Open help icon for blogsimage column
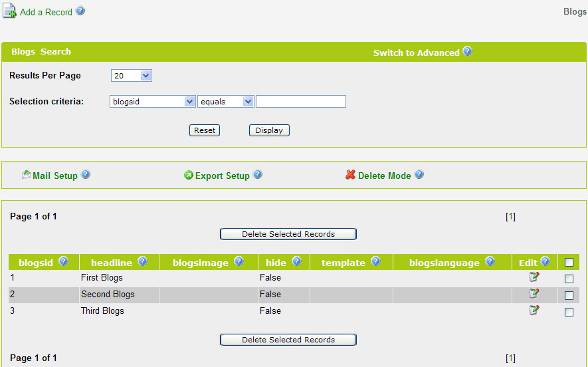Image resolution: width=588 pixels, height=367 pixels. (x=239, y=261)
